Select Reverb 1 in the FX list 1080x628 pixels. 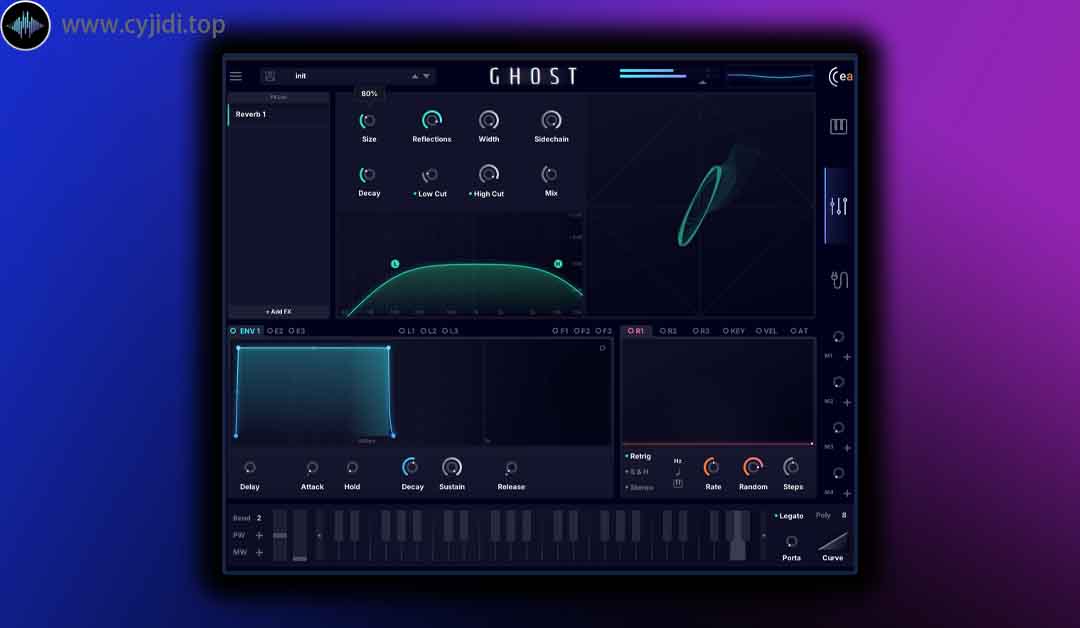[278, 114]
